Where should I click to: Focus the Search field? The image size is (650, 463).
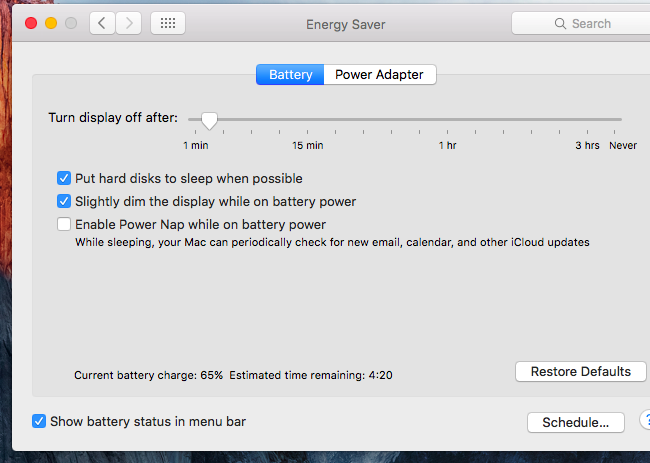tap(581, 24)
